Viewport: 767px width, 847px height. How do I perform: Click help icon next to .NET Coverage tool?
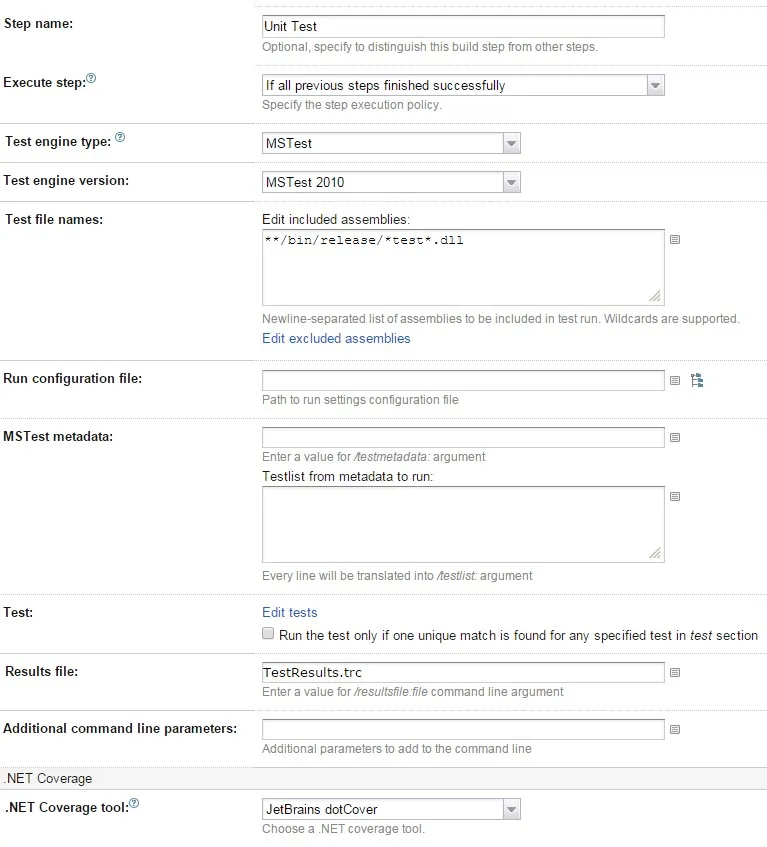[x=134, y=803]
